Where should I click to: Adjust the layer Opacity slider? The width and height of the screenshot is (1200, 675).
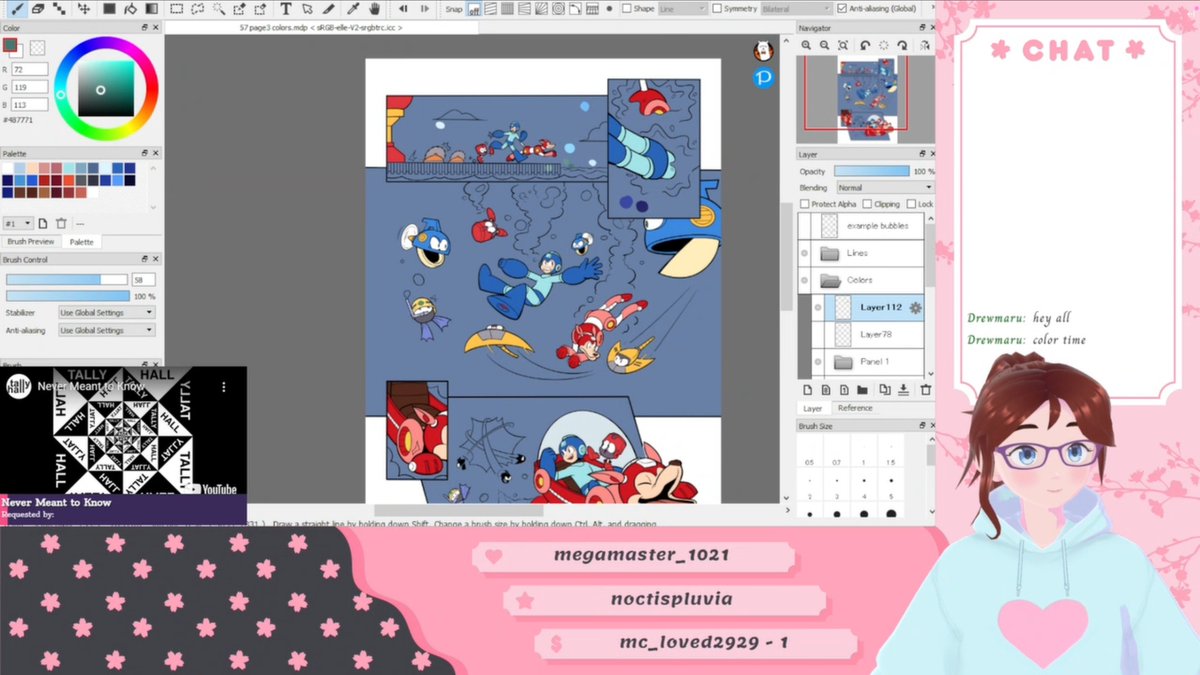coord(872,171)
